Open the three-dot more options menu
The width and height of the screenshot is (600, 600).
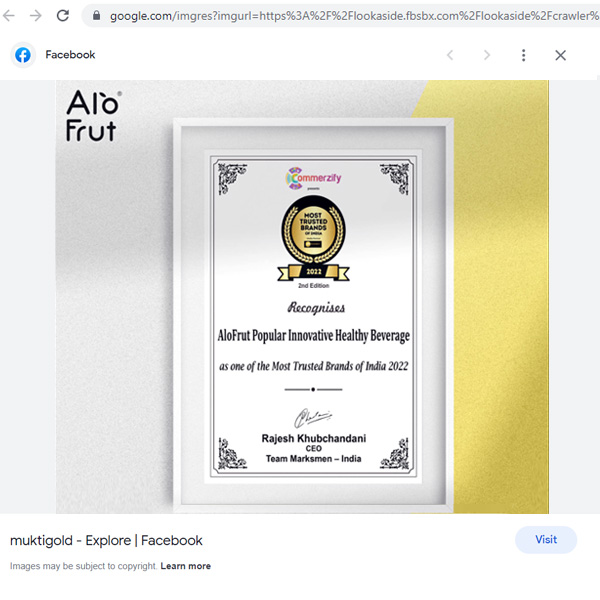pos(523,55)
